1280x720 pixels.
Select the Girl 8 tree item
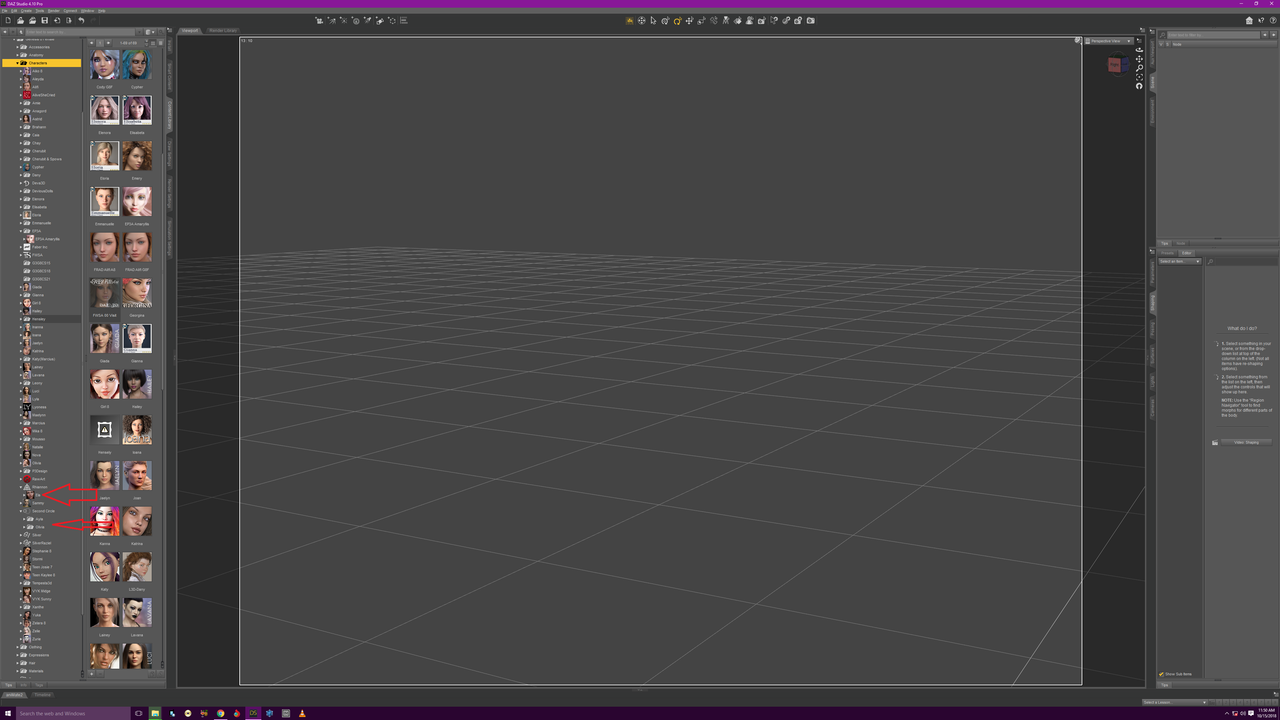(36, 303)
